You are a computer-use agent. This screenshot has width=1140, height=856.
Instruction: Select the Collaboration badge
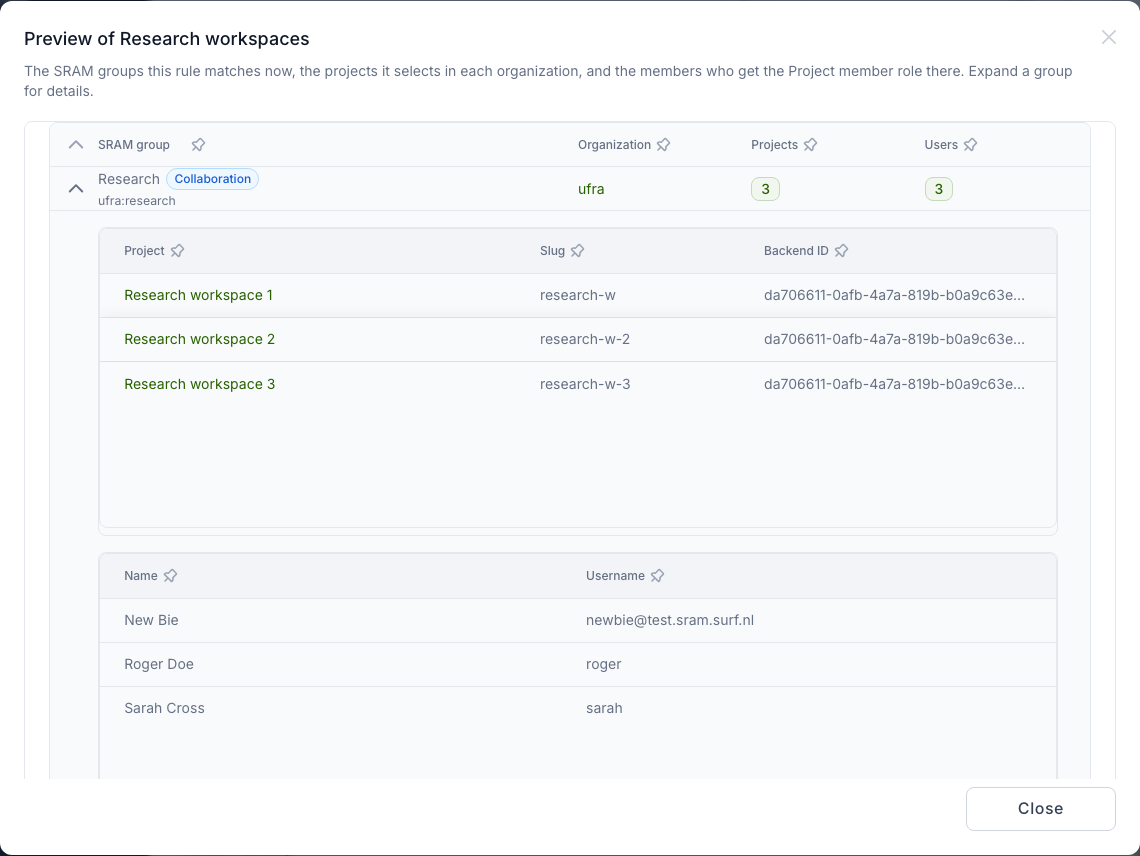pyautogui.click(x=212, y=179)
